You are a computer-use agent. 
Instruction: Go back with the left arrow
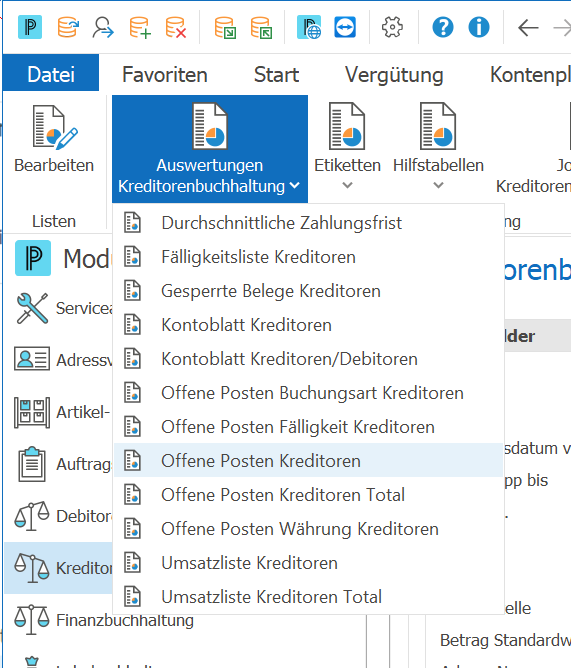pos(528,28)
